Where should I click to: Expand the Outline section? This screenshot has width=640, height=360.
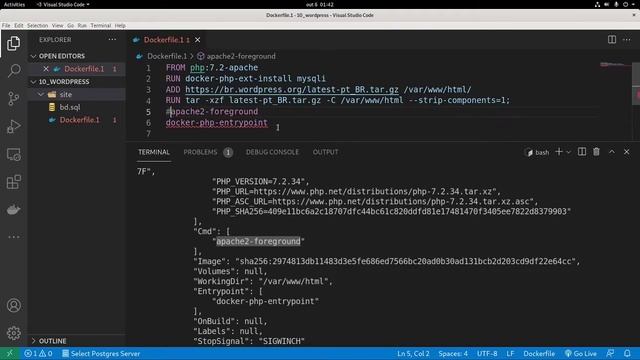(x=76, y=341)
